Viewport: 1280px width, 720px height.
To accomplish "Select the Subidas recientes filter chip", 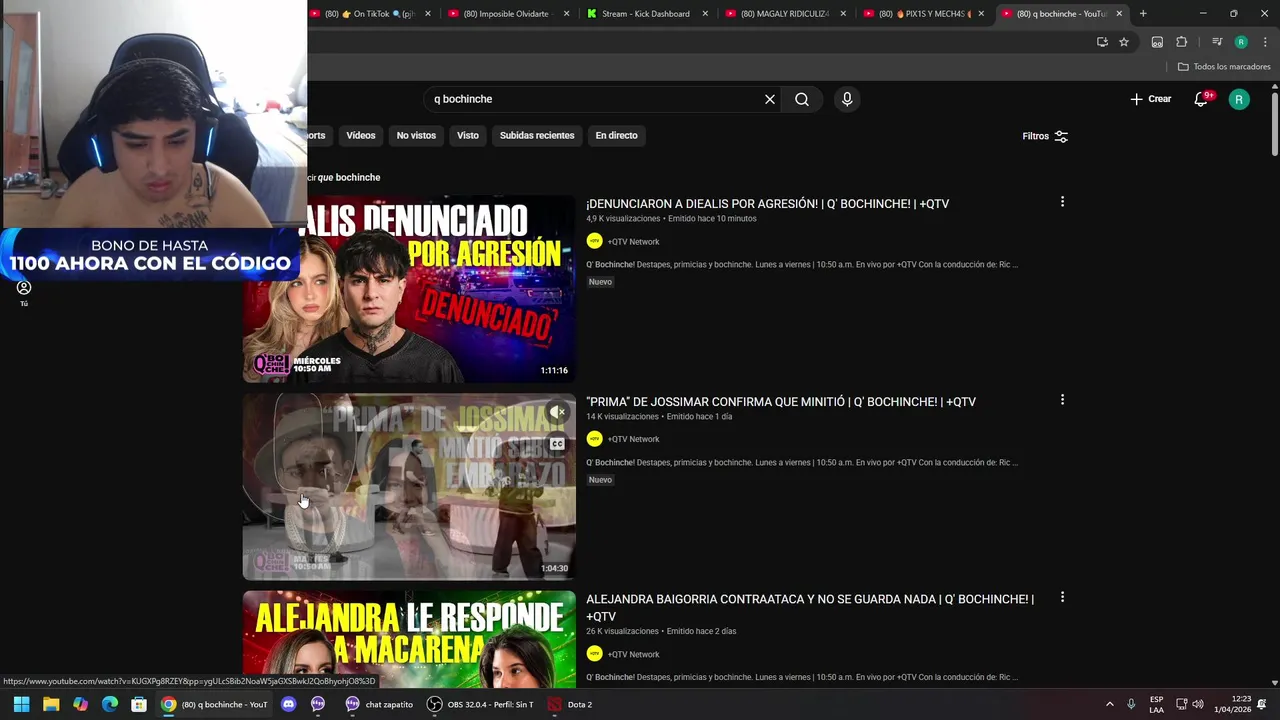I will pyautogui.click(x=537, y=135).
